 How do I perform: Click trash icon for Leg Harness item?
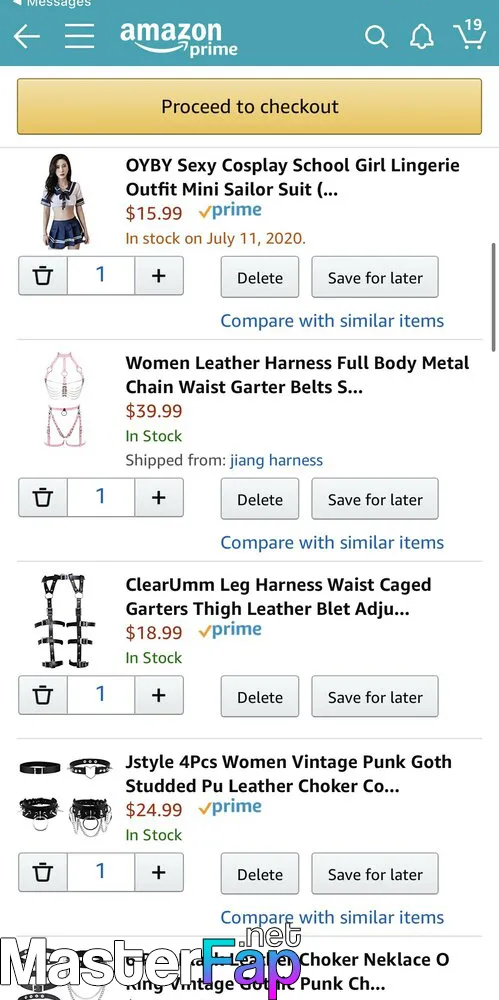point(43,696)
